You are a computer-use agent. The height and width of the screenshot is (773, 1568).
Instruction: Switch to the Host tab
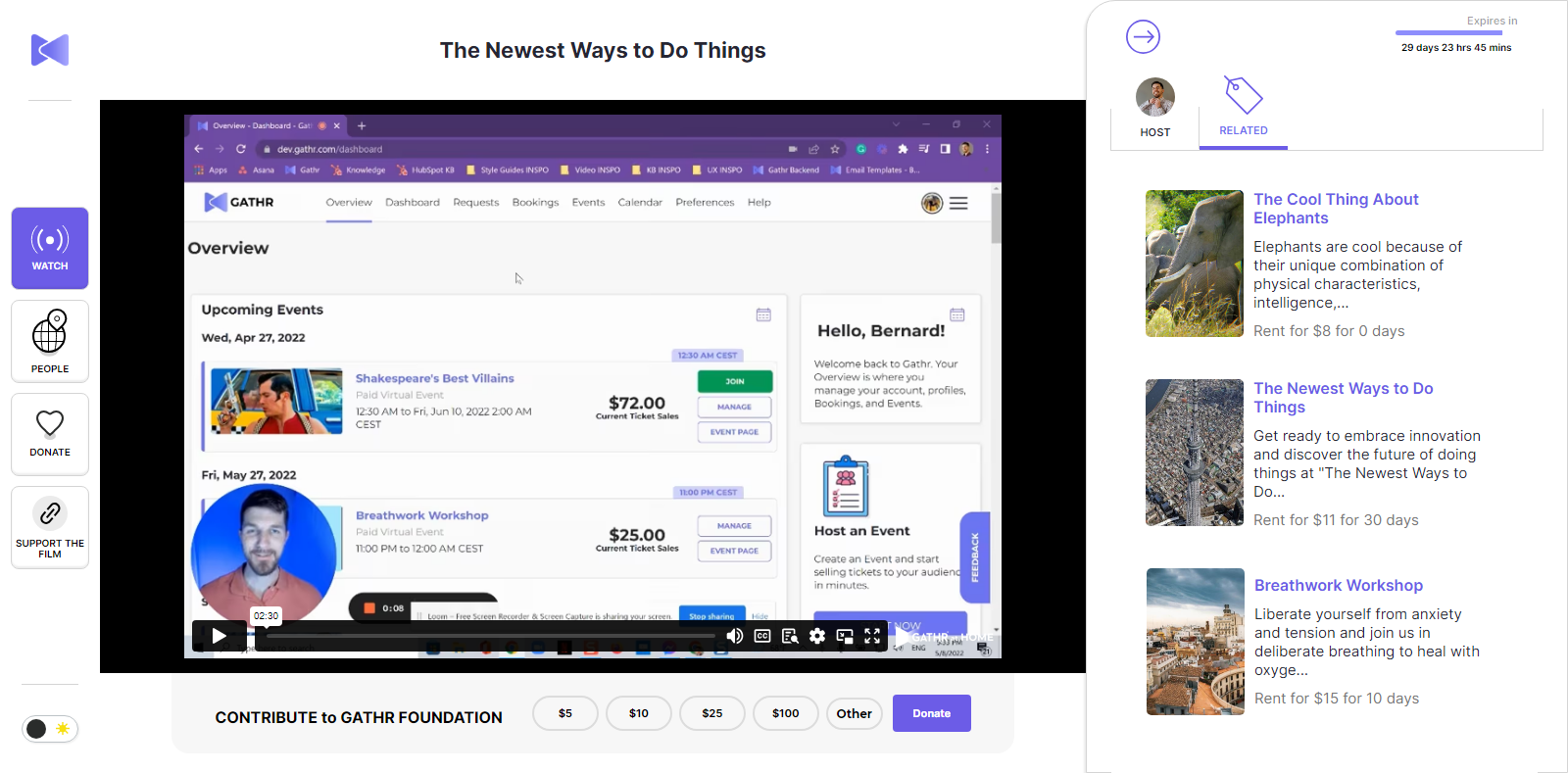tap(1154, 109)
